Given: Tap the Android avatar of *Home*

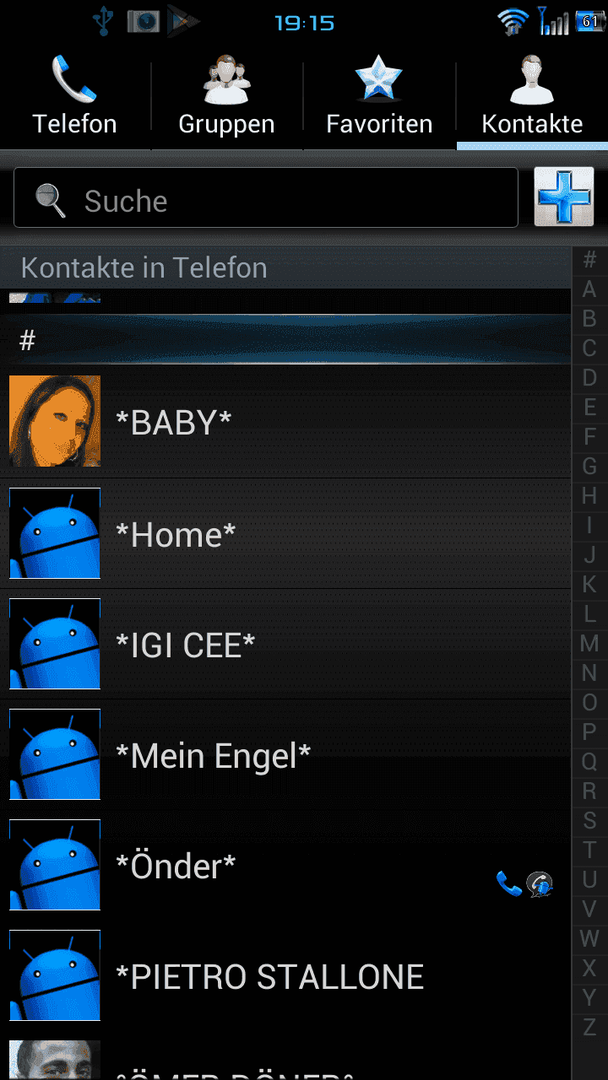Looking at the screenshot, I should coord(54,533).
